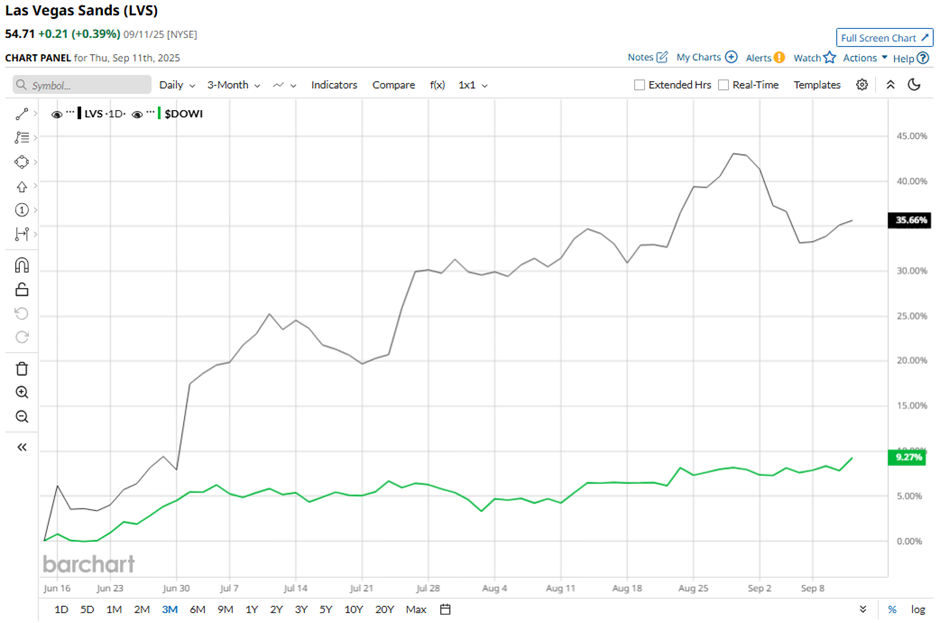Viewport: 940px width, 623px height.
Task: Open the Daily interval dropdown
Action: pos(177,85)
